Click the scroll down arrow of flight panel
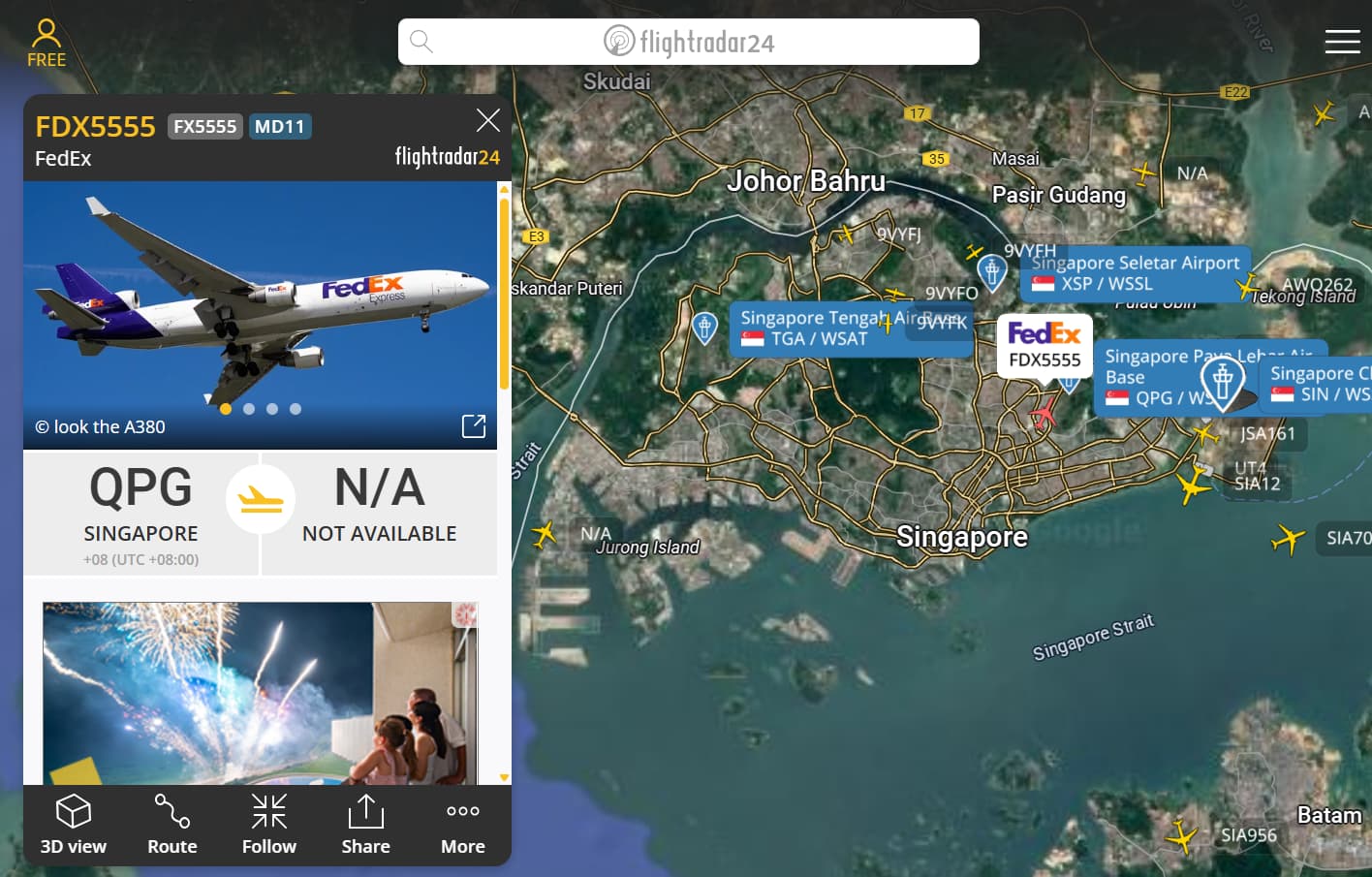Viewport: 1372px width, 877px height. coord(504,777)
